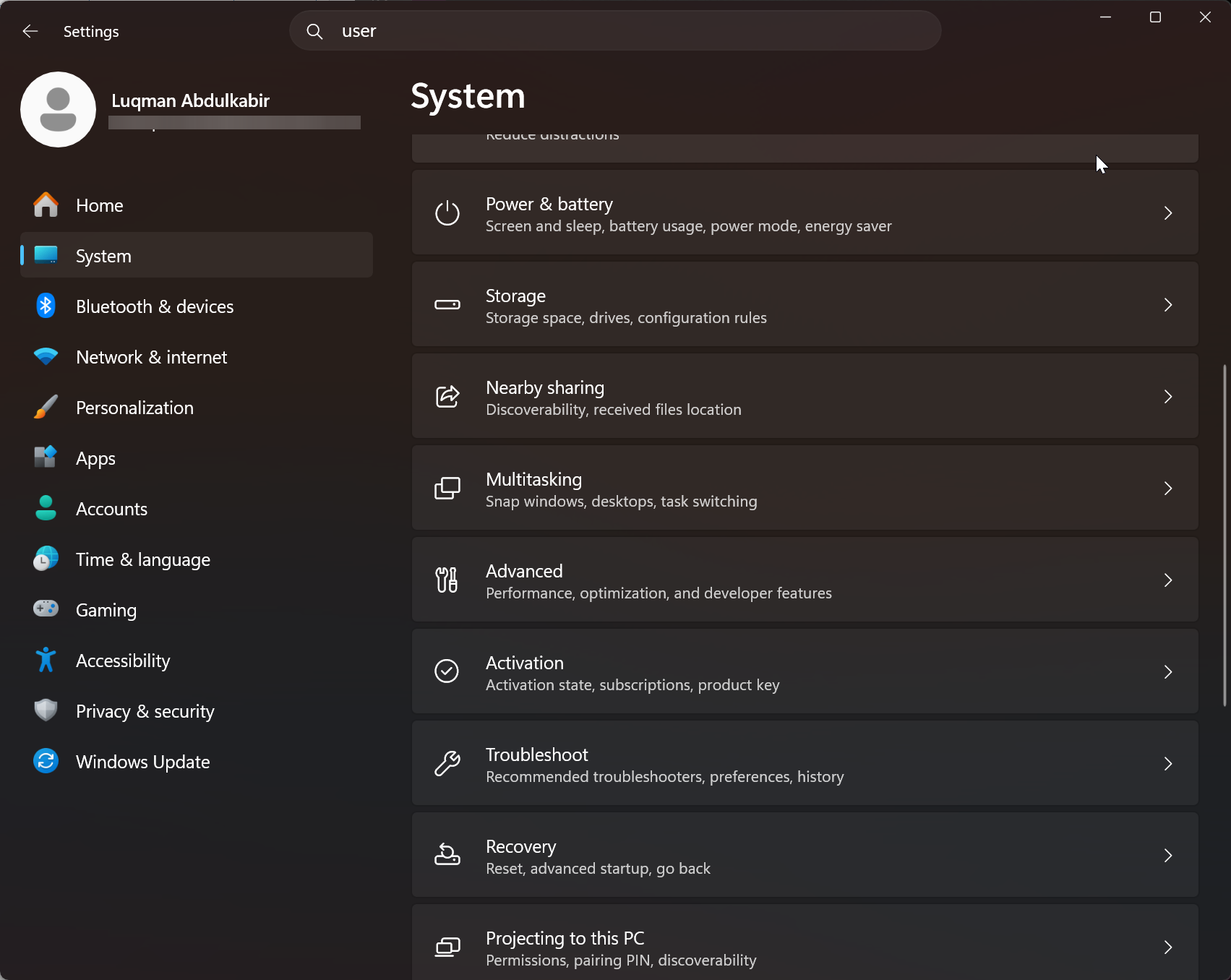Click the Home house icon
The image size is (1231, 980).
pos(46,205)
